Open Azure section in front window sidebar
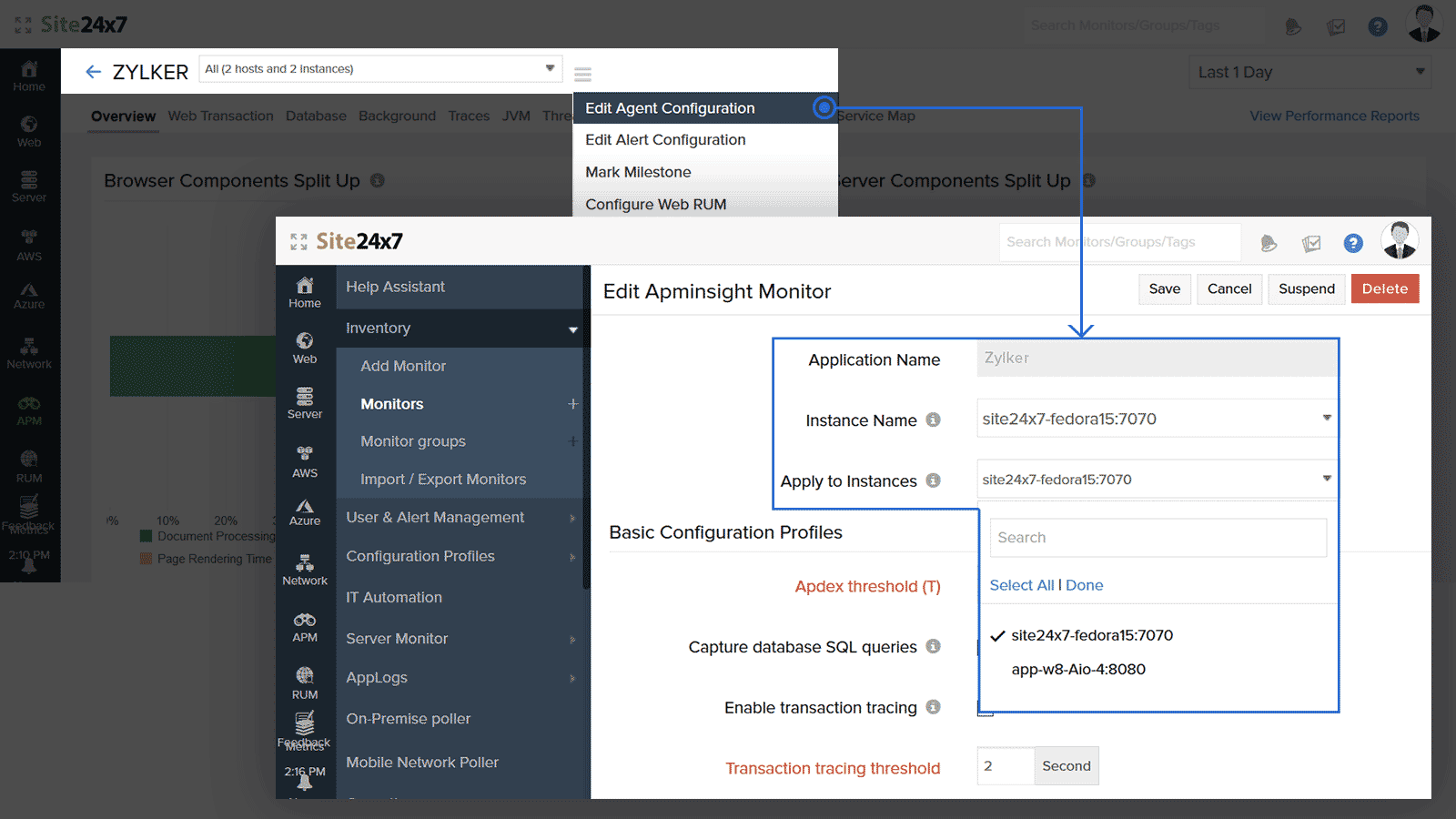Viewport: 1456px width, 819px height. point(305,512)
